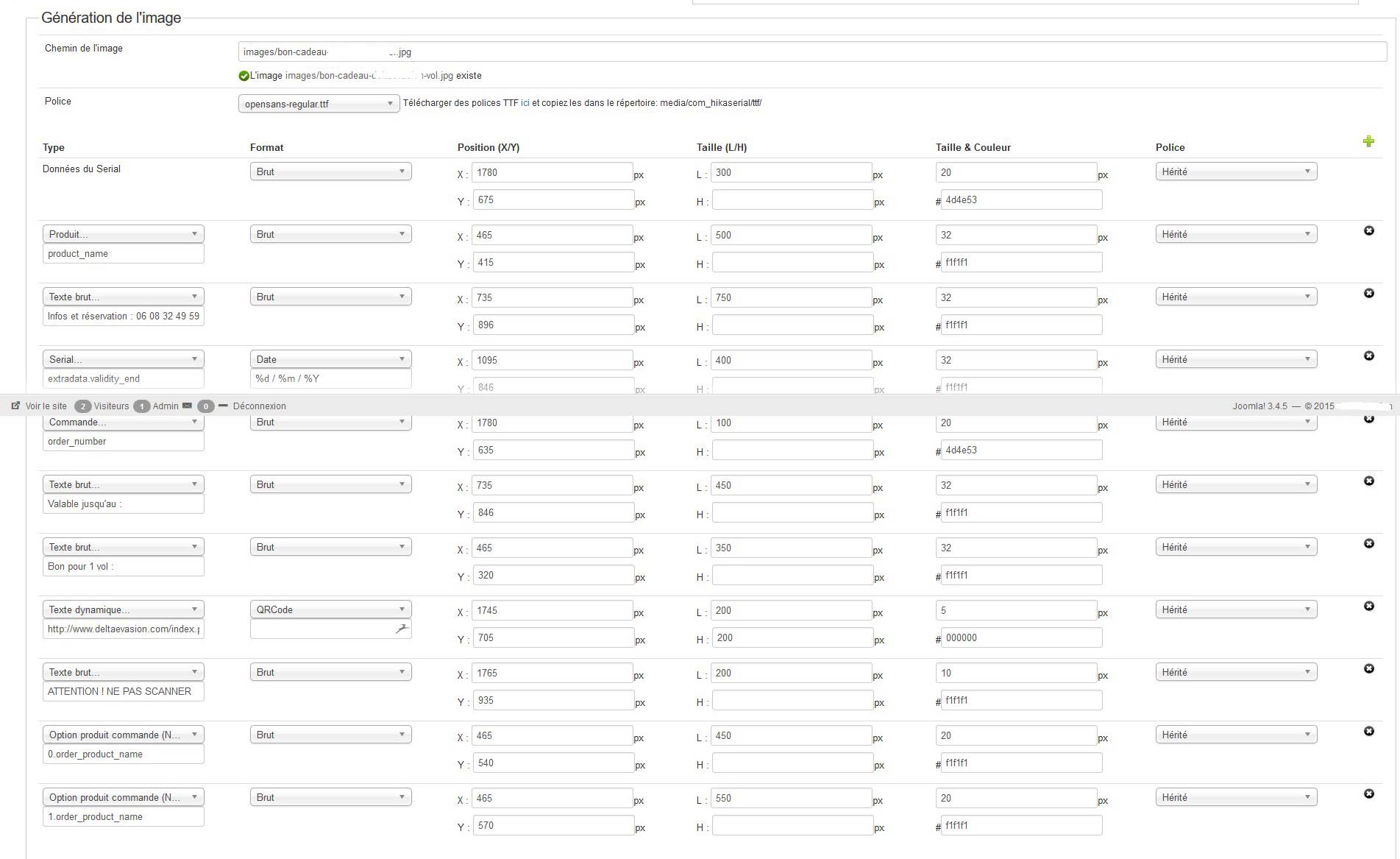The image size is (1400, 859).
Task: Delete the product_name row
Action: (1368, 231)
